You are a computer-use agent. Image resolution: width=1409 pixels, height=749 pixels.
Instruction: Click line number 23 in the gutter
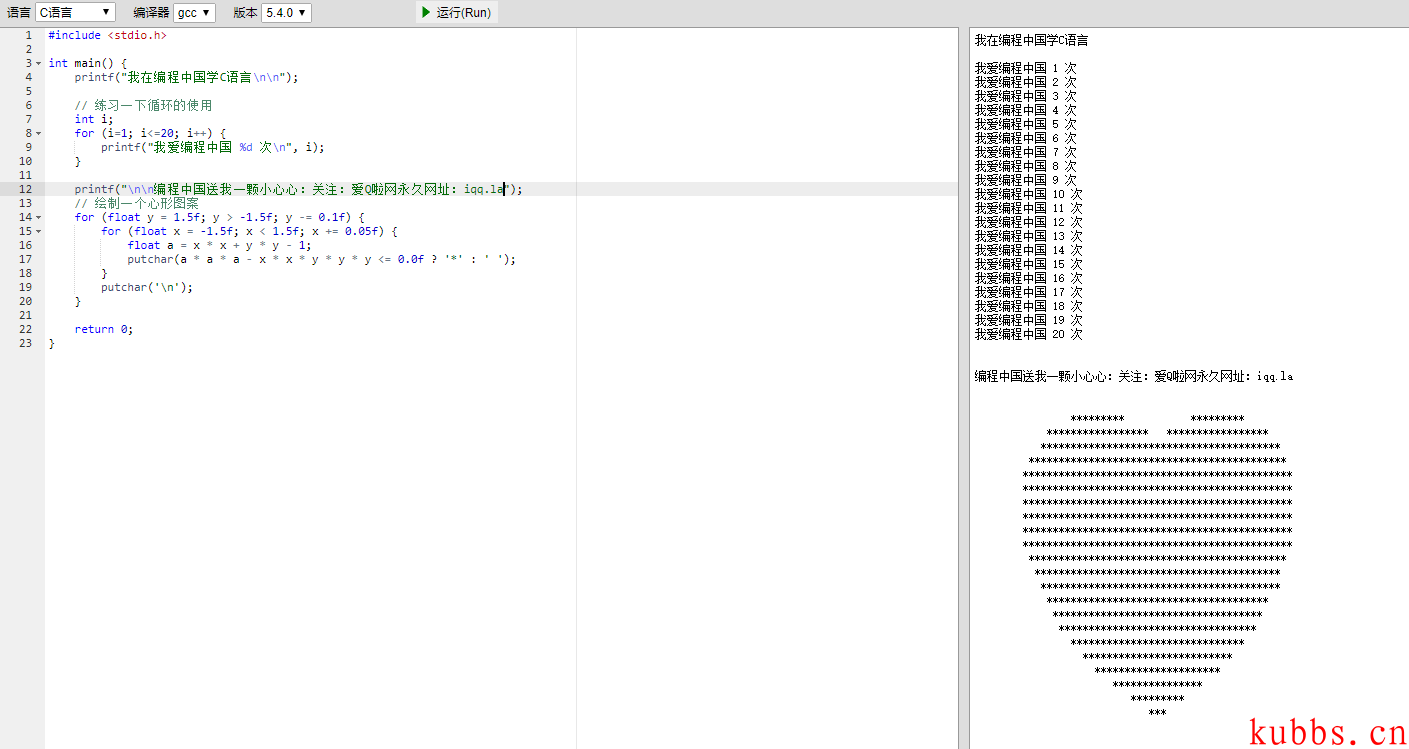coord(25,343)
